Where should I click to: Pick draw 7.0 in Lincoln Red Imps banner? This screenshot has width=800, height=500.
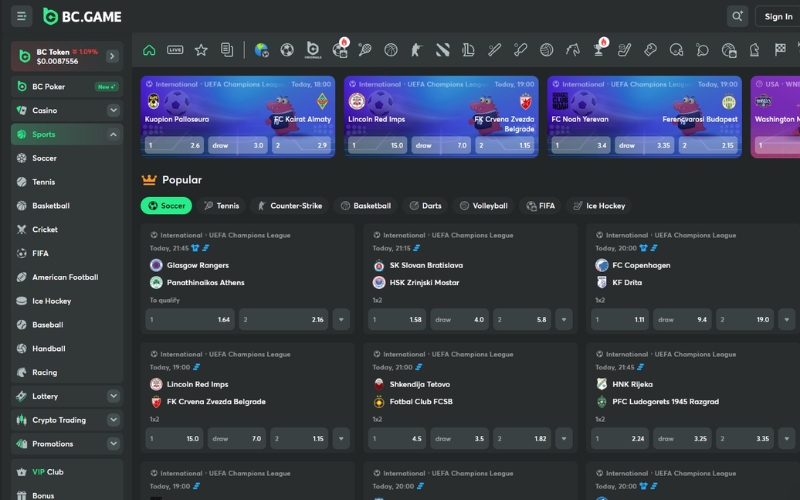point(441,145)
